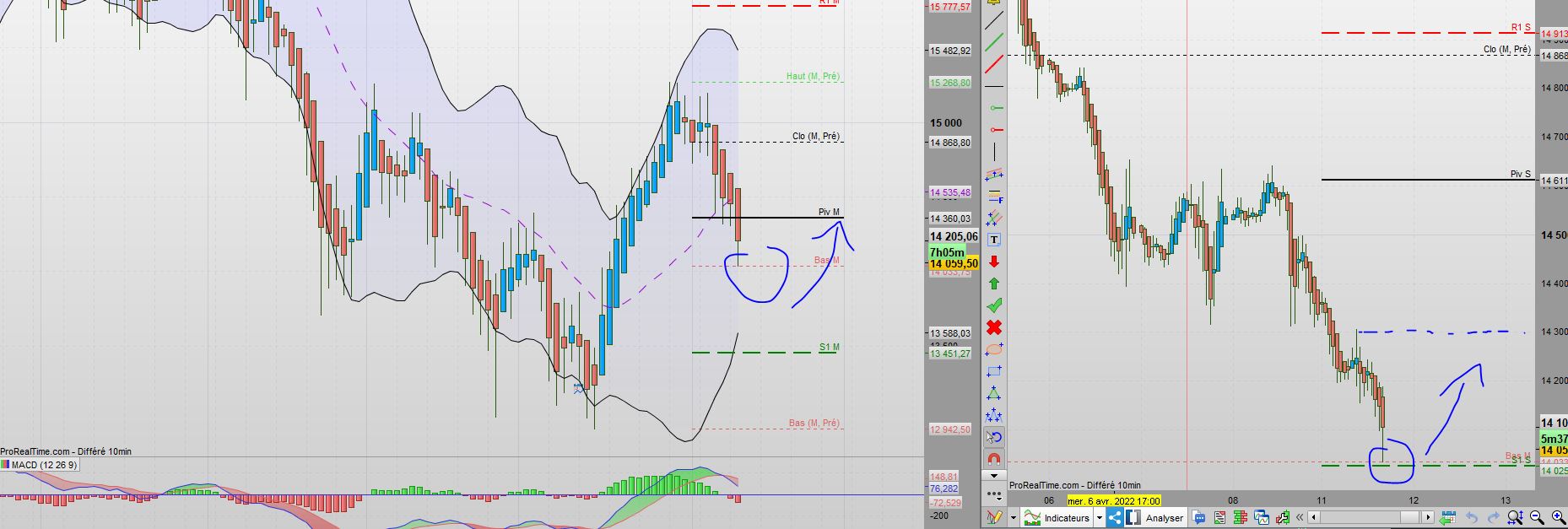Expand the Indicateurs dropdown arrow
The image size is (1568, 529).
coord(1100,517)
